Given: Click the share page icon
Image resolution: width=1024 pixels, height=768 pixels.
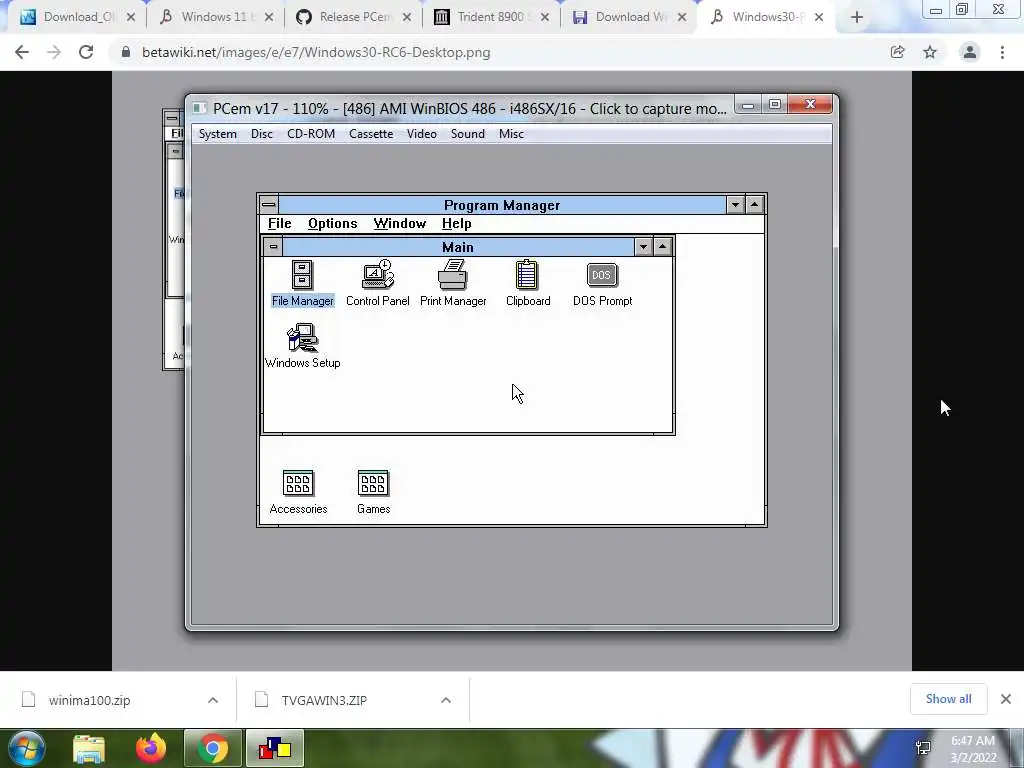Looking at the screenshot, I should tap(897, 52).
